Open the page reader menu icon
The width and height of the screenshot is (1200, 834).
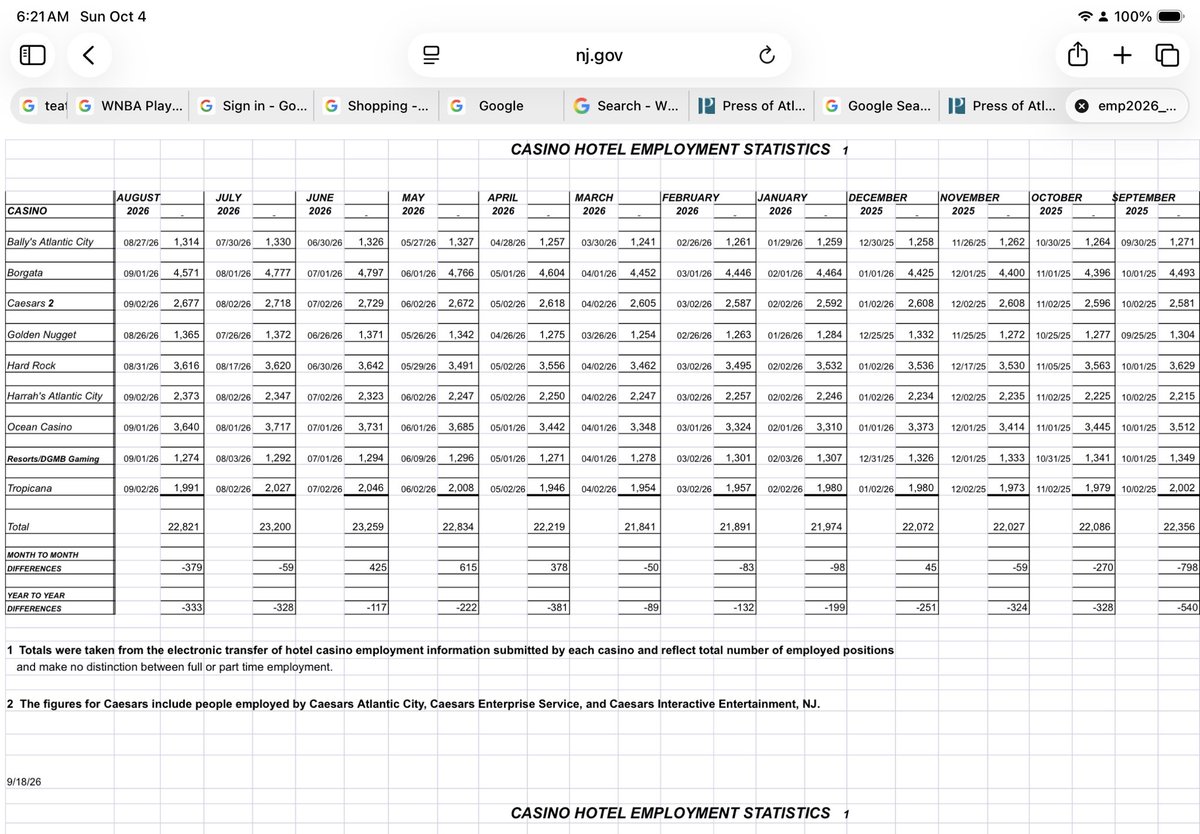tap(432, 56)
